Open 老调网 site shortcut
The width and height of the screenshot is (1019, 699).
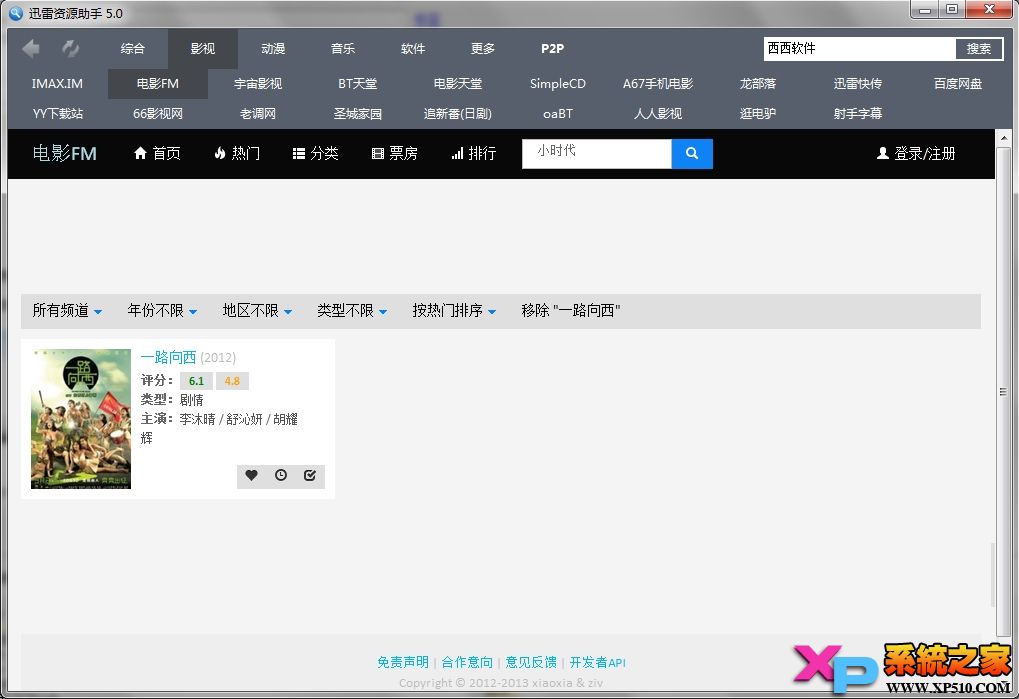(x=258, y=114)
